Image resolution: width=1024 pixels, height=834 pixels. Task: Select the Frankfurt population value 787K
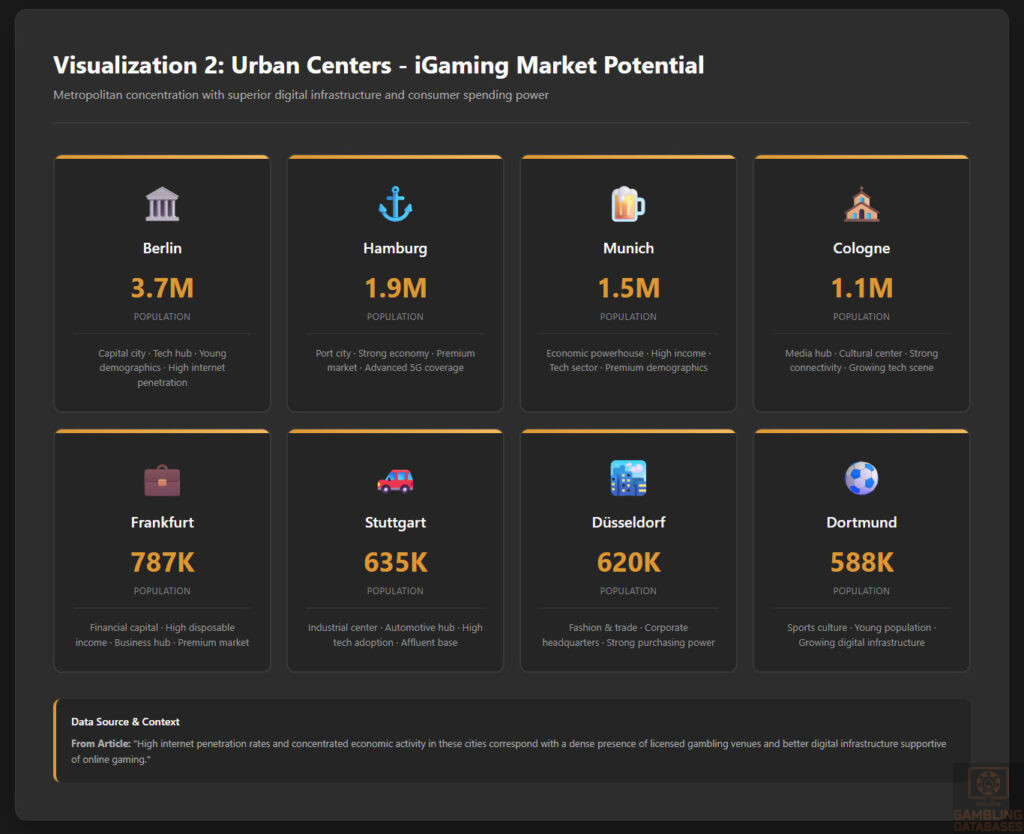(162, 562)
